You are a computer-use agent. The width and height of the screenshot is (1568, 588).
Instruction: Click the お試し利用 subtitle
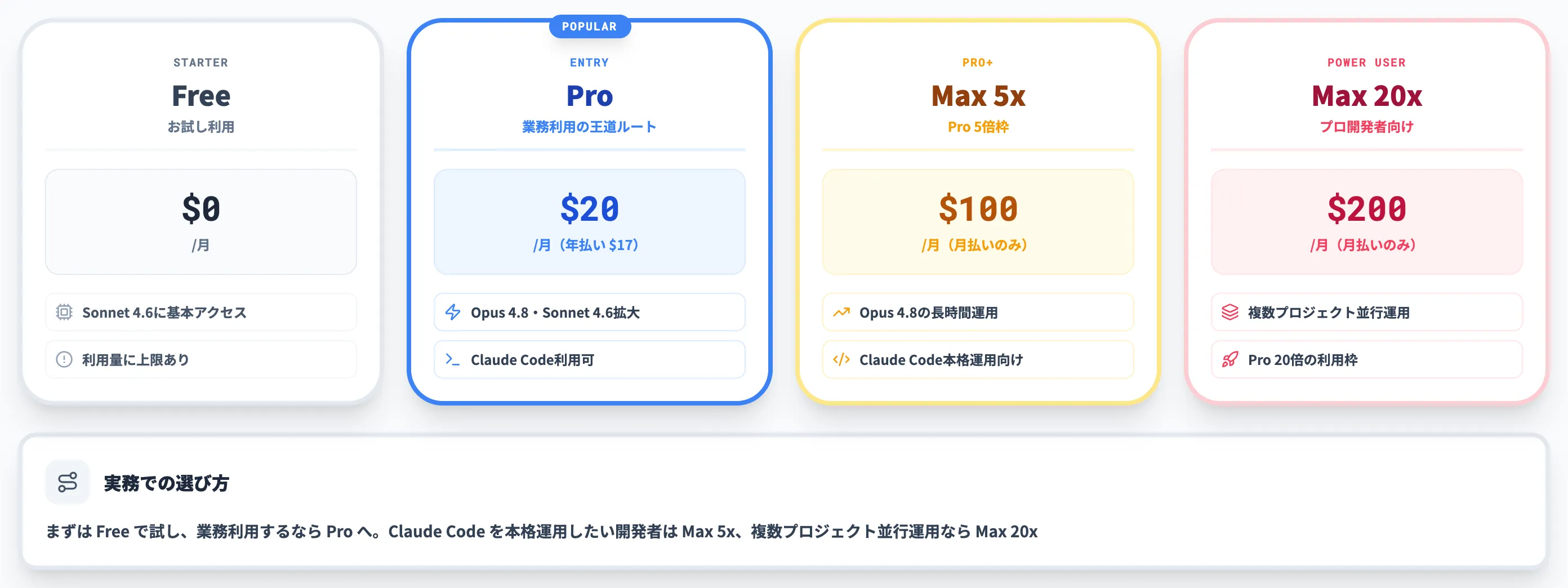[x=201, y=127]
